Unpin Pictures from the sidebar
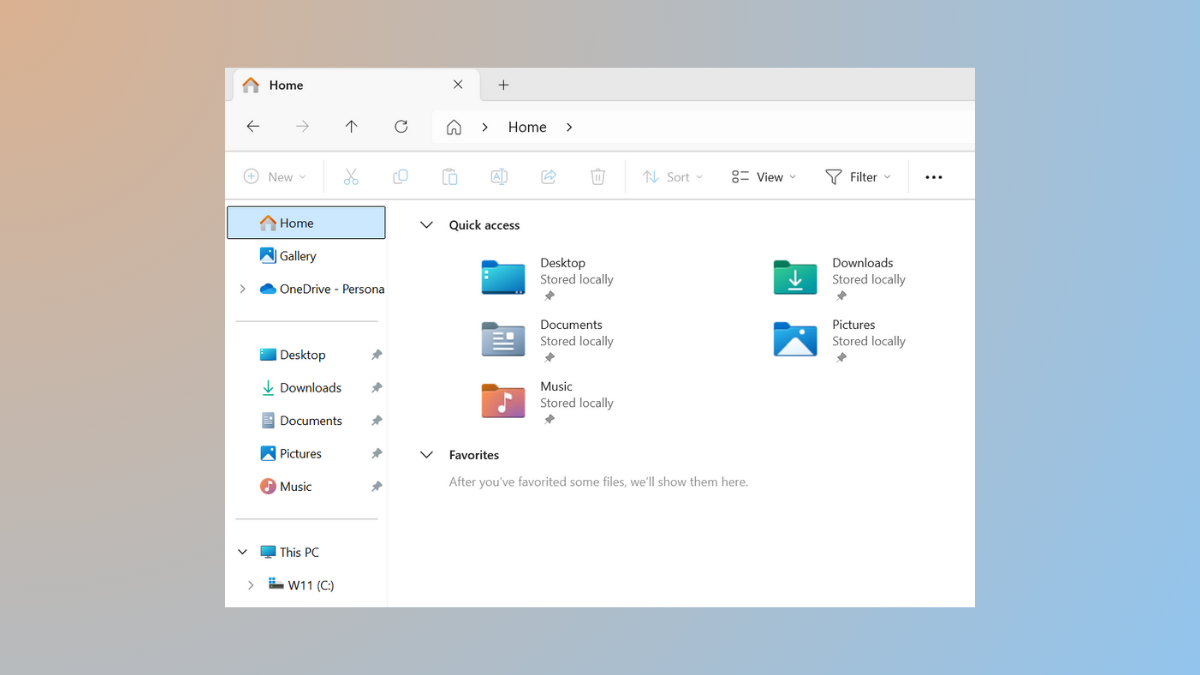Viewport: 1200px width, 675px height. (x=375, y=453)
